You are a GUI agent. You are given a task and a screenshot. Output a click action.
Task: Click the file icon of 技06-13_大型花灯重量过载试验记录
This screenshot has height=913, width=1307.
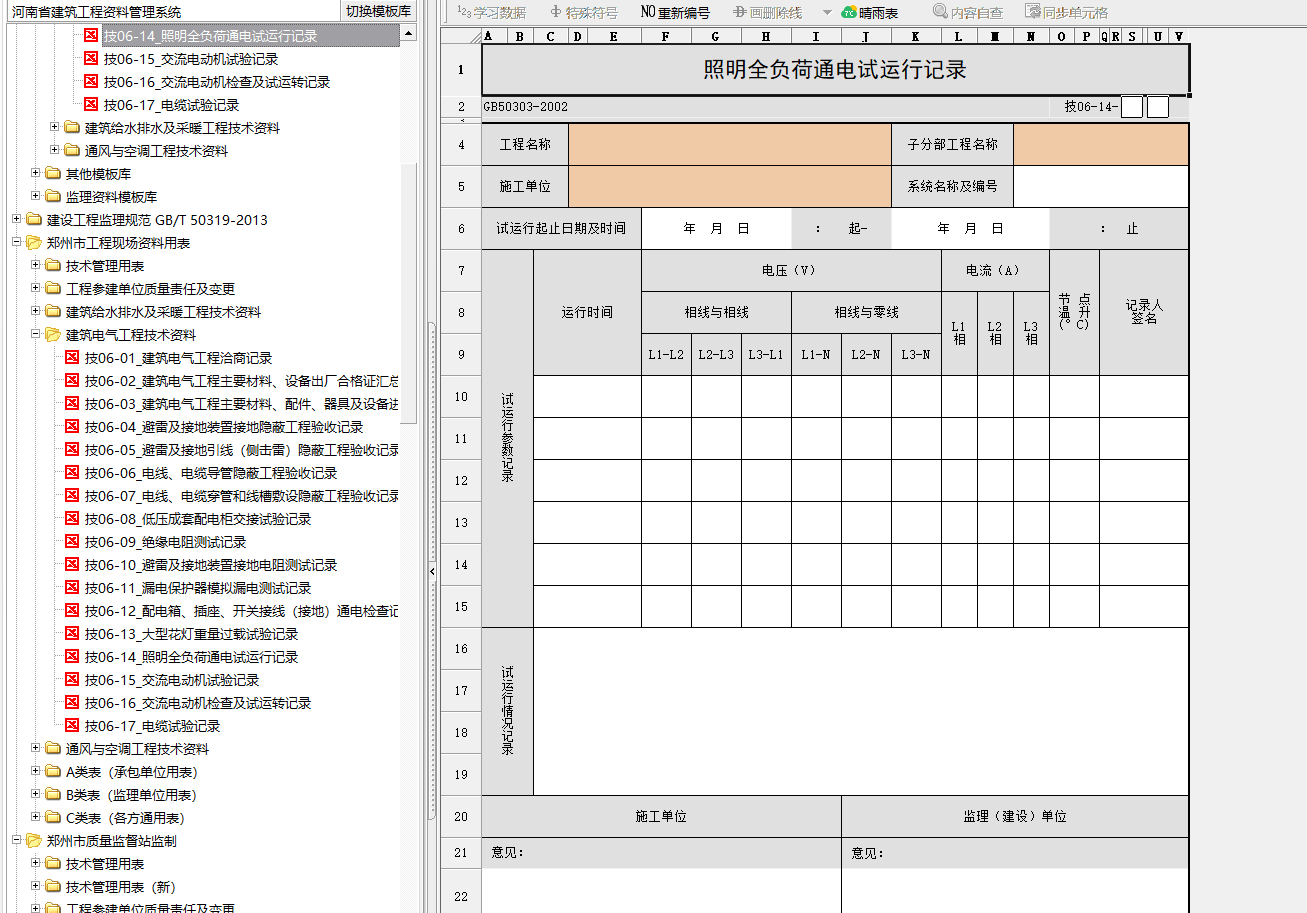point(72,634)
